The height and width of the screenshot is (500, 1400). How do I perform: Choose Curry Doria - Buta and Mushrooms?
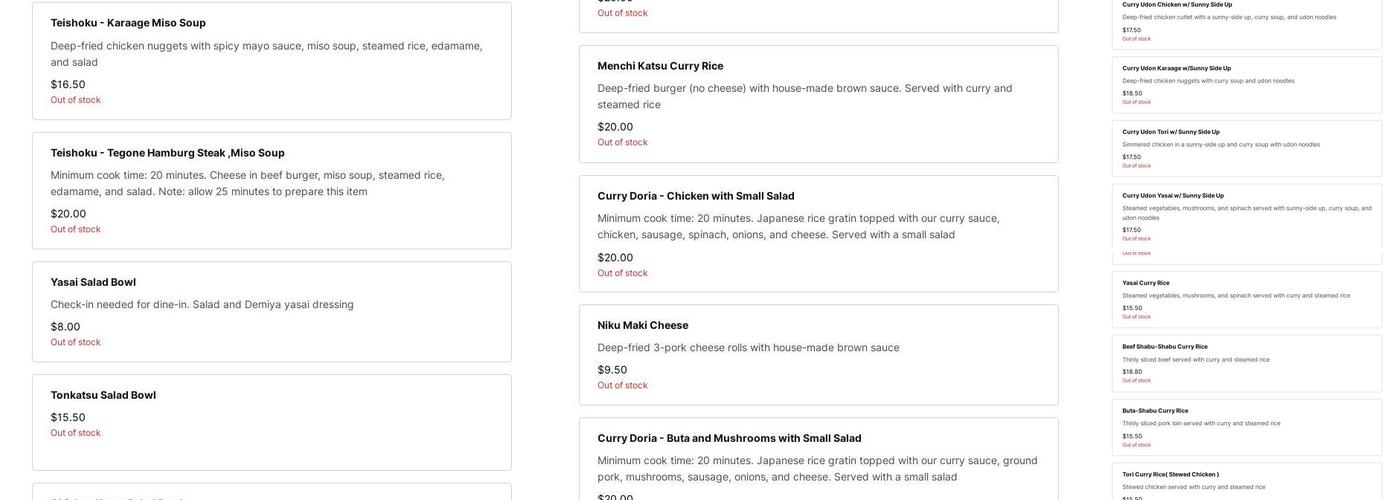[729, 438]
